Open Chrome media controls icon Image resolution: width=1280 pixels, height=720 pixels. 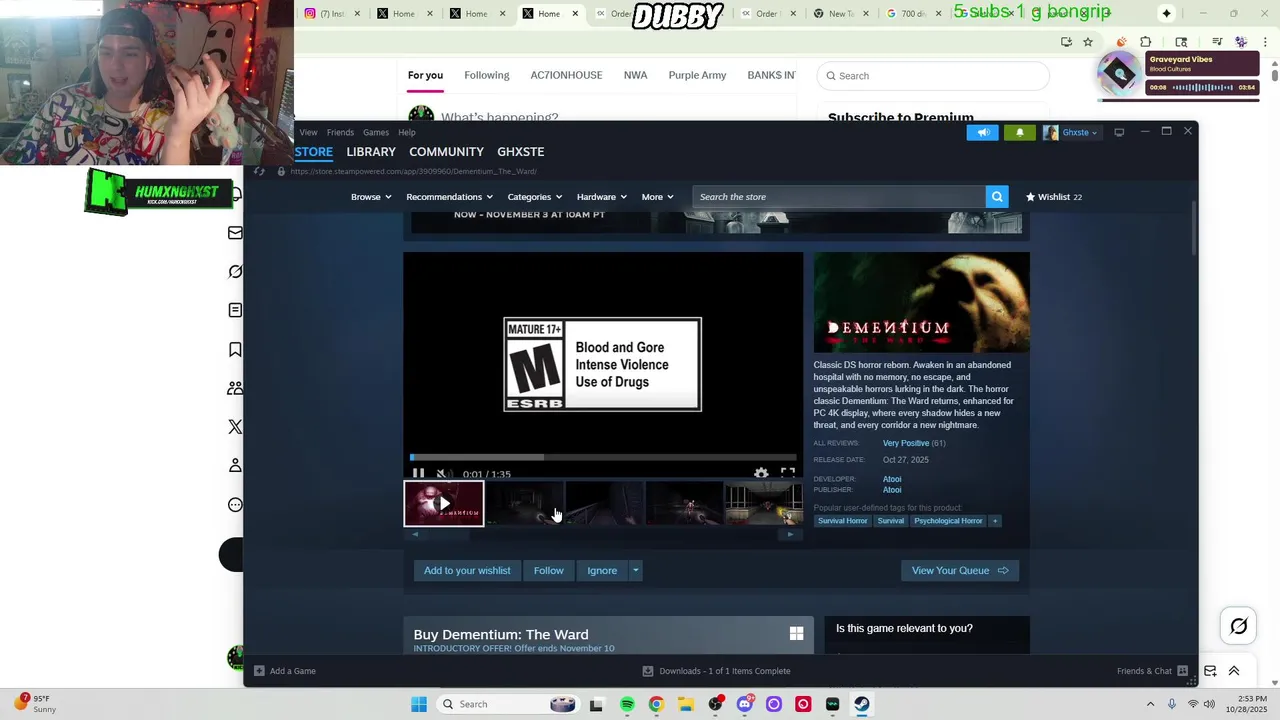pyautogui.click(x=1217, y=42)
